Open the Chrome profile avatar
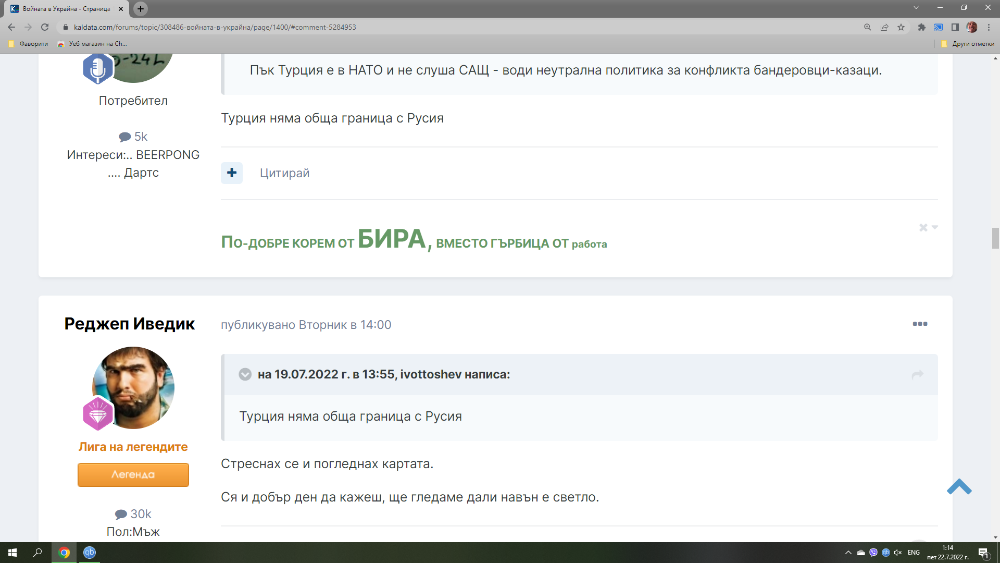The width and height of the screenshot is (1000, 563). (971, 27)
